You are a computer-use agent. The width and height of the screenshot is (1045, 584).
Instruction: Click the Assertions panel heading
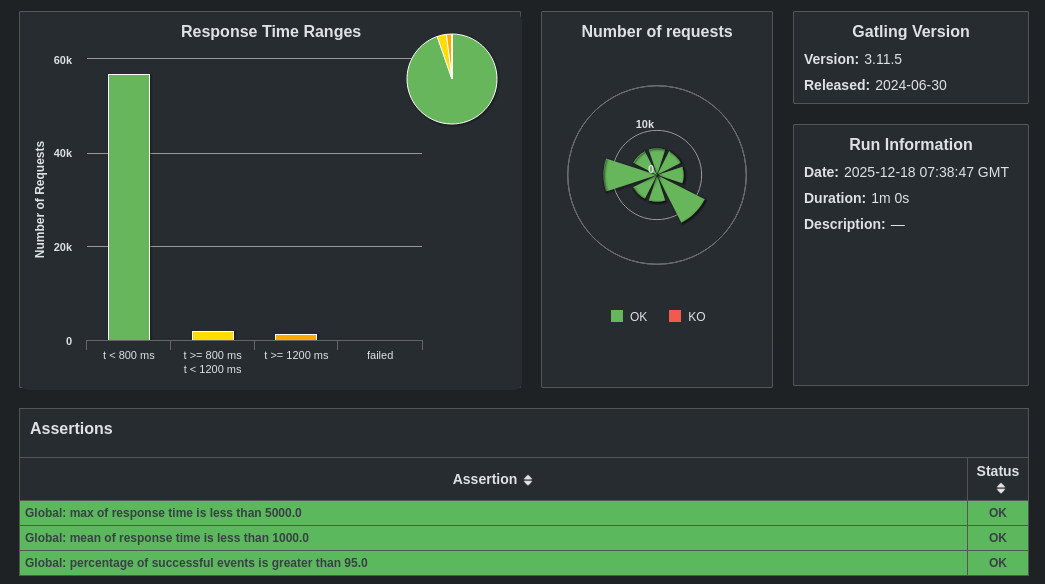point(71,429)
